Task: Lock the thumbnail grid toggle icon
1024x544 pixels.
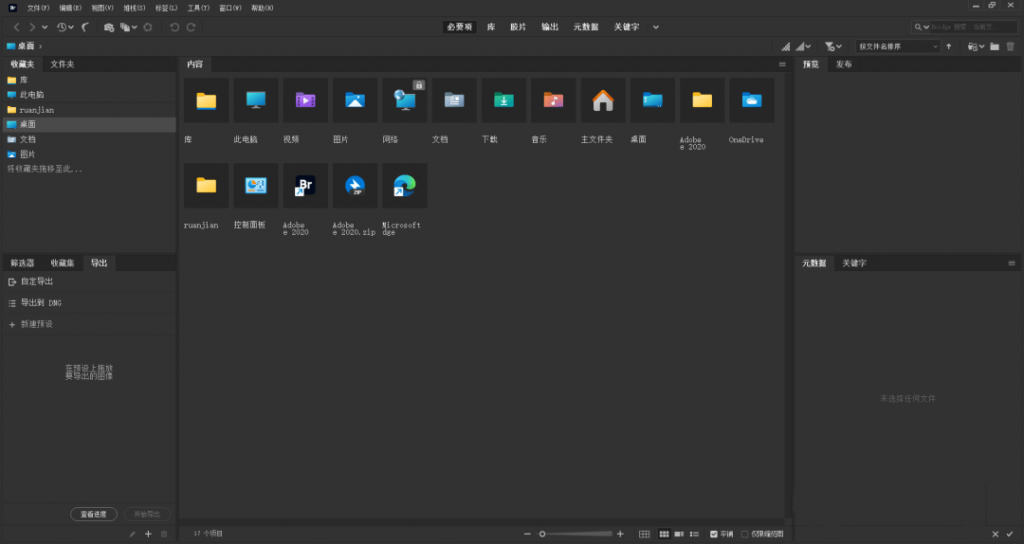Action: coord(644,534)
